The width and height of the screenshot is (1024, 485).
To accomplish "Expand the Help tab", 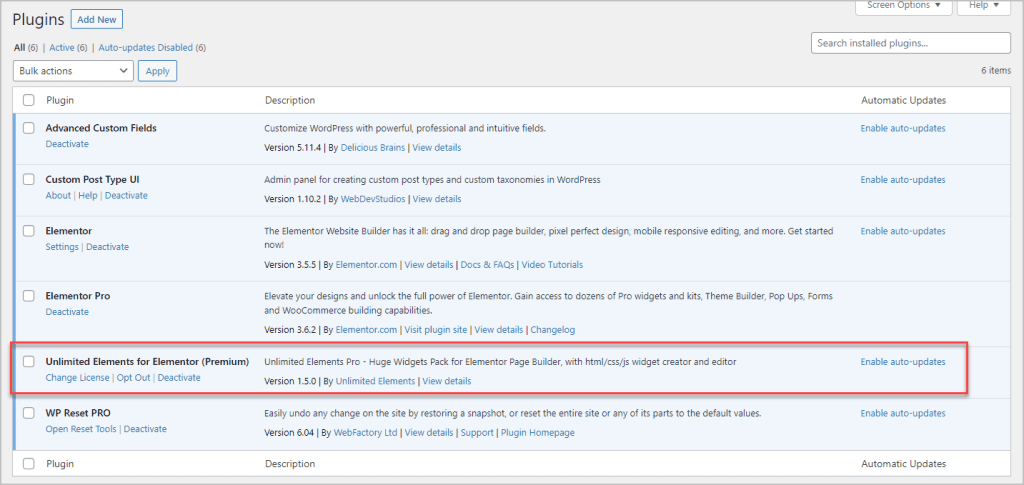I will click(984, 6).
